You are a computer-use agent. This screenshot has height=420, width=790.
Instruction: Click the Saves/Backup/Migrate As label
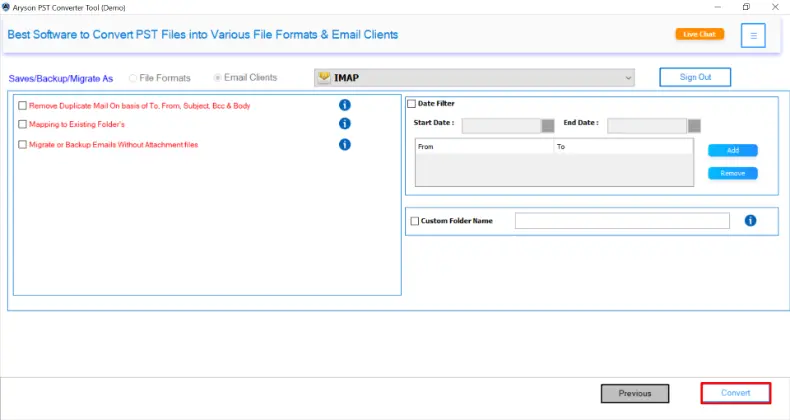pyautogui.click(x=60, y=79)
